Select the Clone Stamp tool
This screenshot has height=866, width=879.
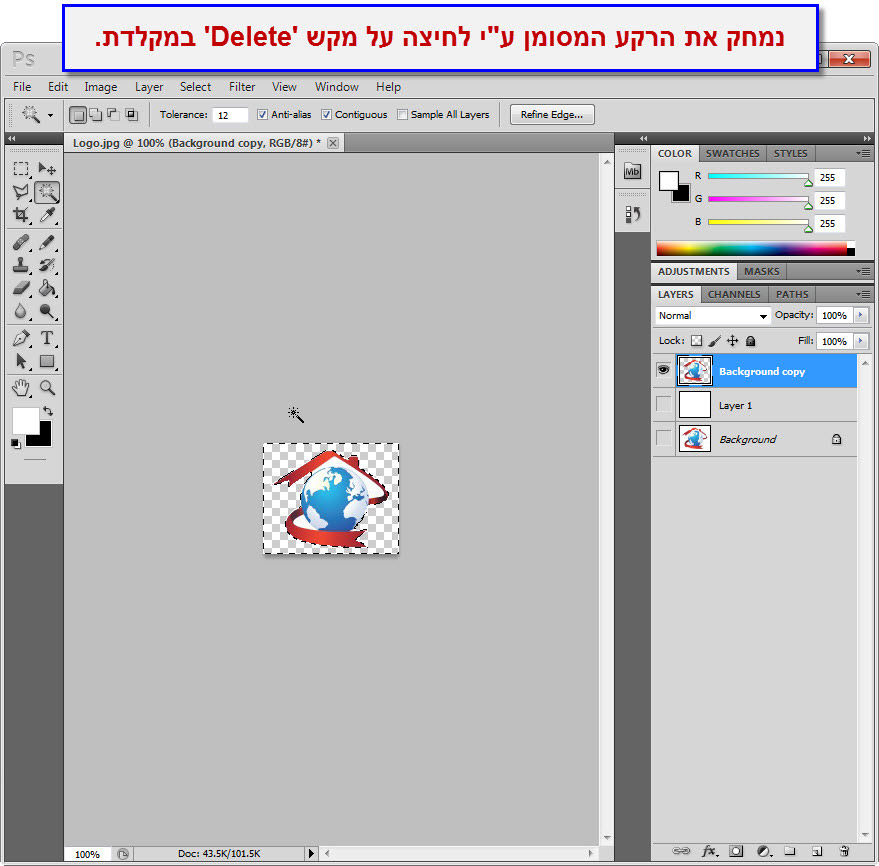point(21,266)
